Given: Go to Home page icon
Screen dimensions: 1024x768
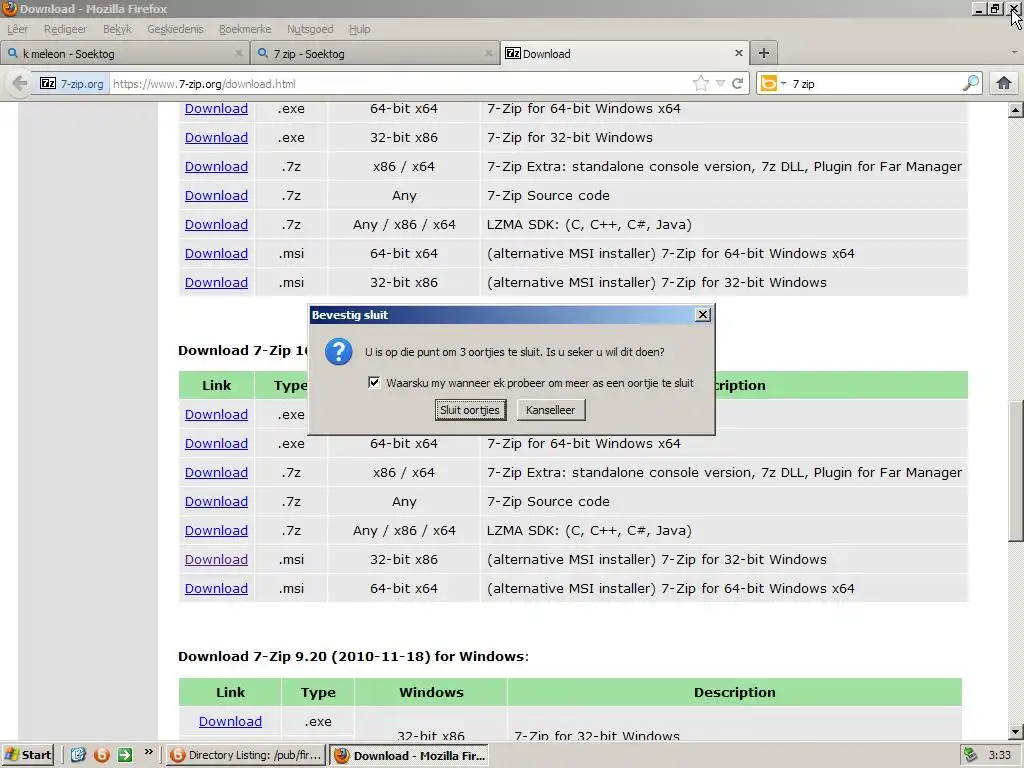Looking at the screenshot, I should tap(1004, 84).
